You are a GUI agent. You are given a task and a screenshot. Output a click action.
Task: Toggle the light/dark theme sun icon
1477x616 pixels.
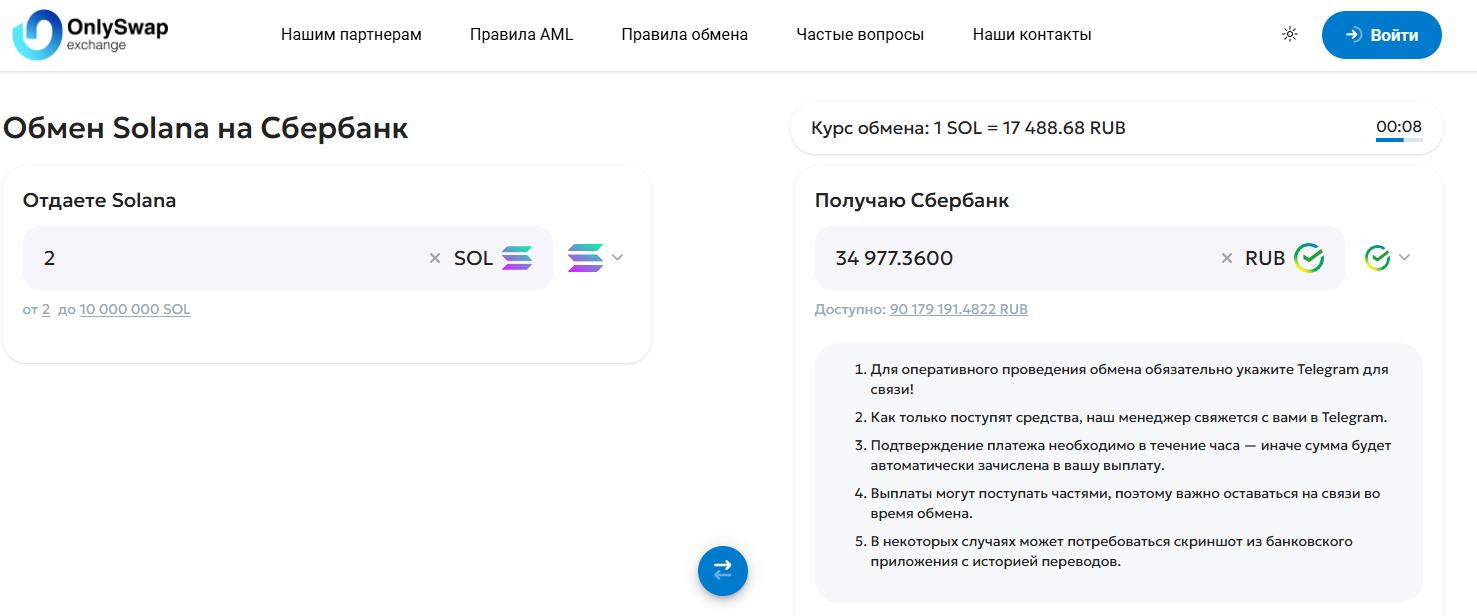pos(1290,35)
